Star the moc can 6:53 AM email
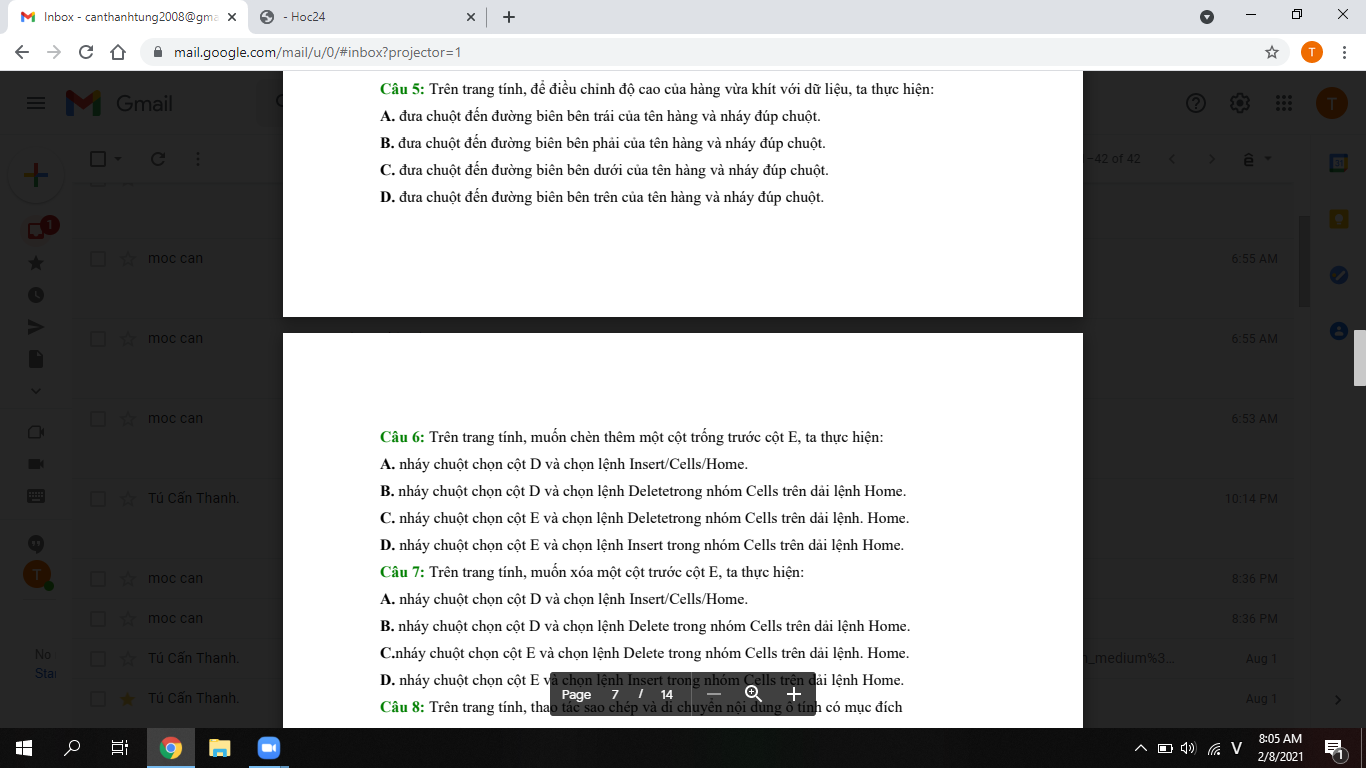Screen dimensions: 1366x768 128,419
